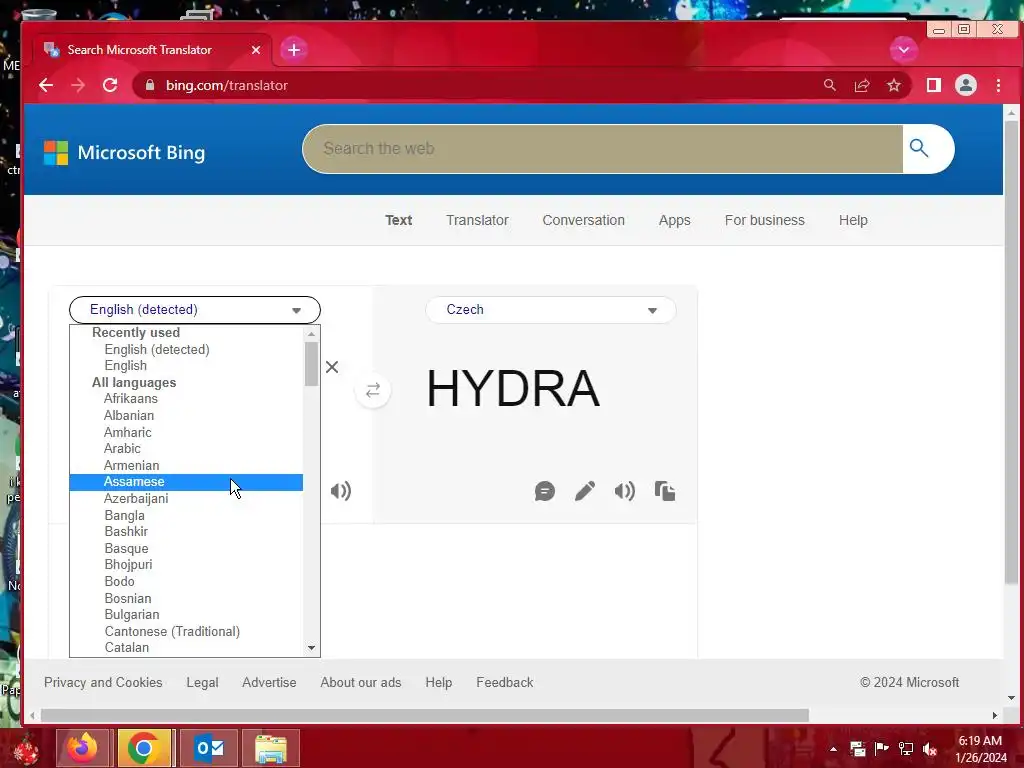The image size is (1024, 768).
Task: Play Czech translation audio speaker icon
Action: (625, 491)
